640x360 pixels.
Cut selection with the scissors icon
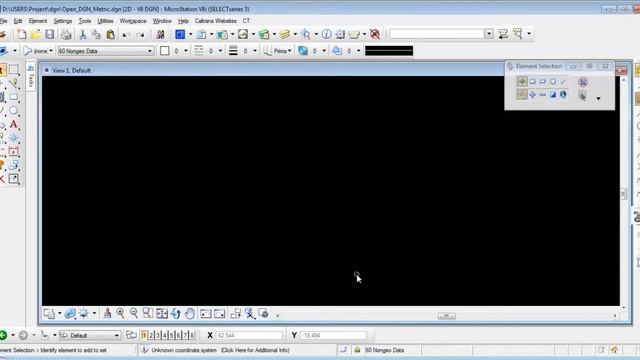83,34
